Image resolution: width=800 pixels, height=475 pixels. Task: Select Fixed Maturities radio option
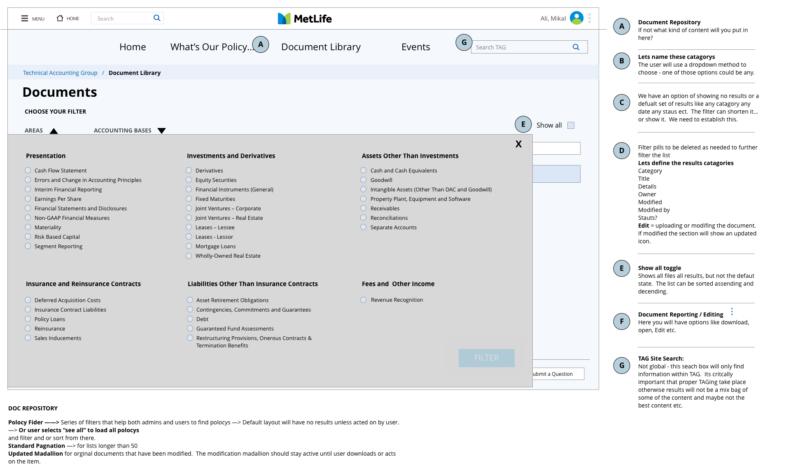click(x=189, y=198)
